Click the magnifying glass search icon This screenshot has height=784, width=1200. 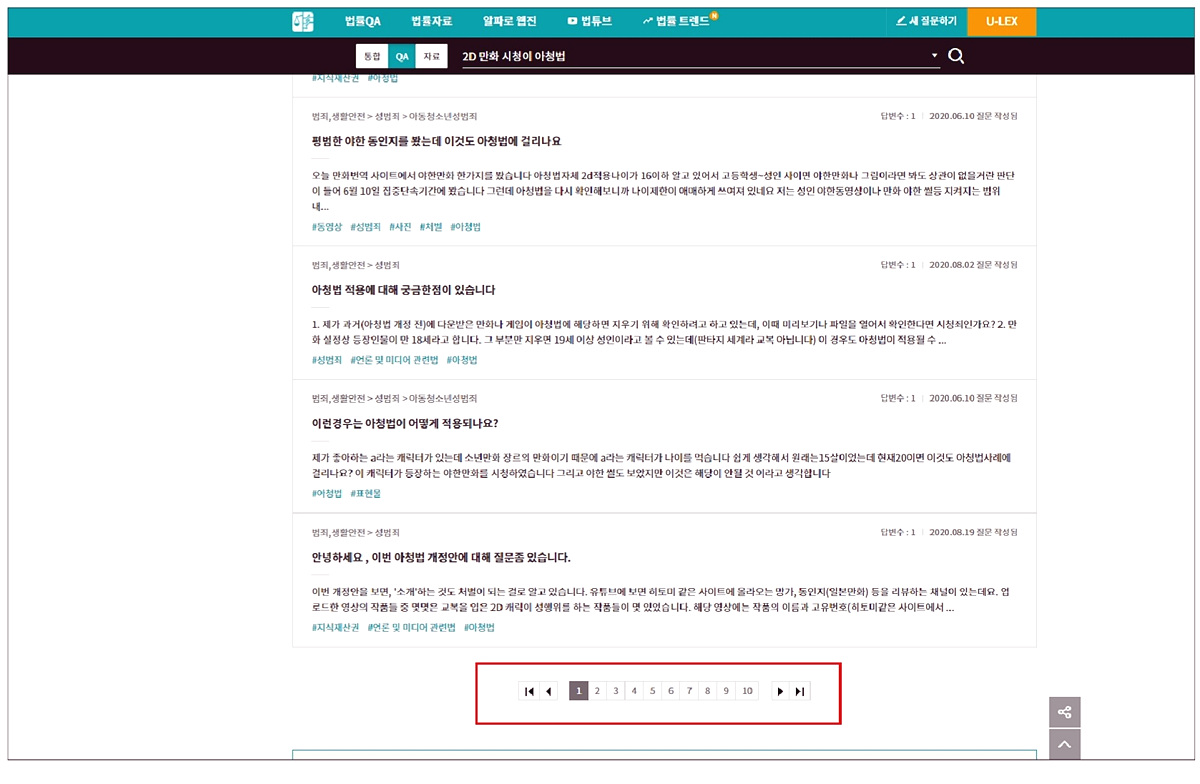pyautogui.click(x=956, y=56)
